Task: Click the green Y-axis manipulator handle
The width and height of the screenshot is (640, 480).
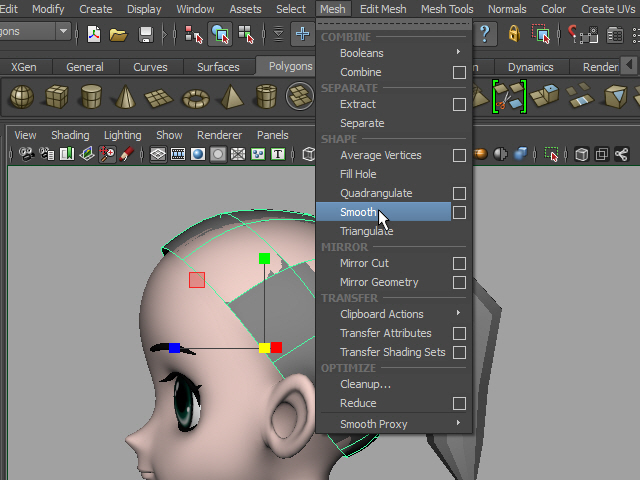Action: (x=264, y=259)
